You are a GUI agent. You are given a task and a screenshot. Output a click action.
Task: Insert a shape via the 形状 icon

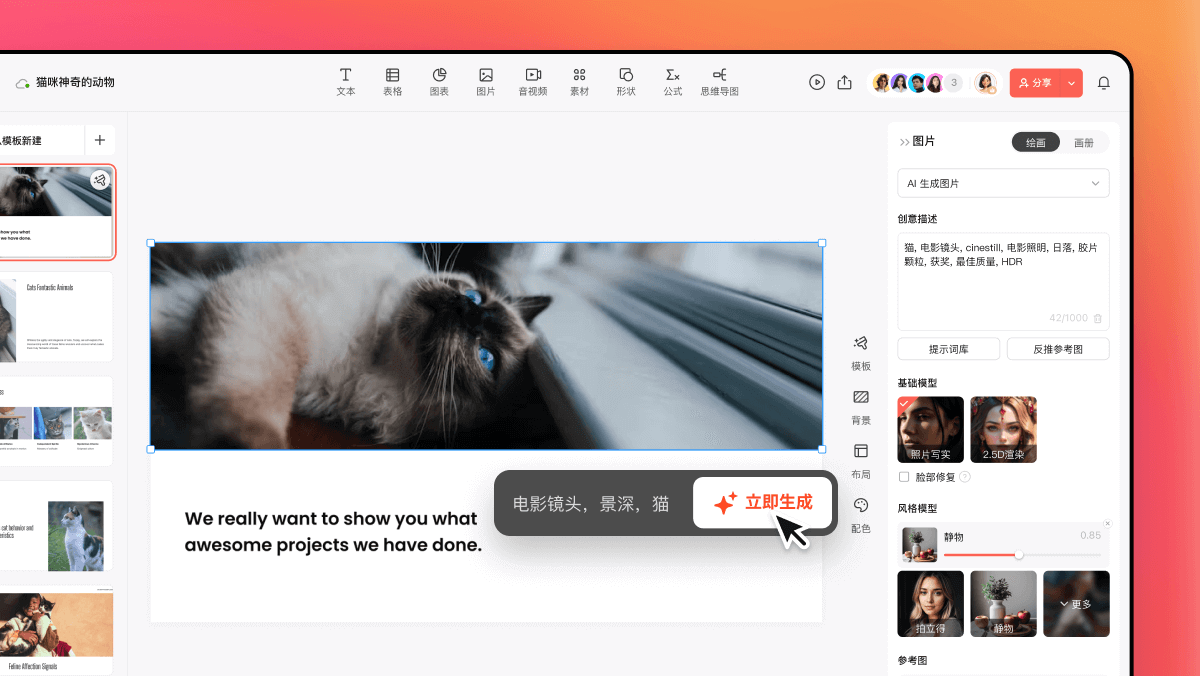pos(626,82)
